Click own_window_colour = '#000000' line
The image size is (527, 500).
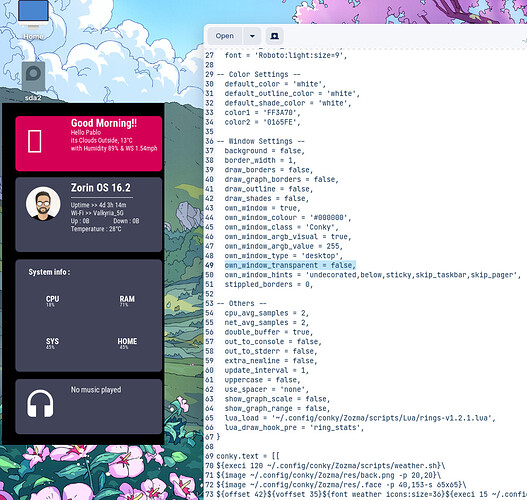pos(288,218)
